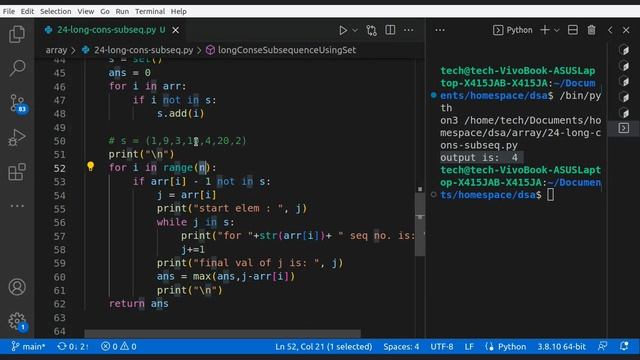Open the Go menu
Viewport: 640px width, 360px height.
point(105,11)
